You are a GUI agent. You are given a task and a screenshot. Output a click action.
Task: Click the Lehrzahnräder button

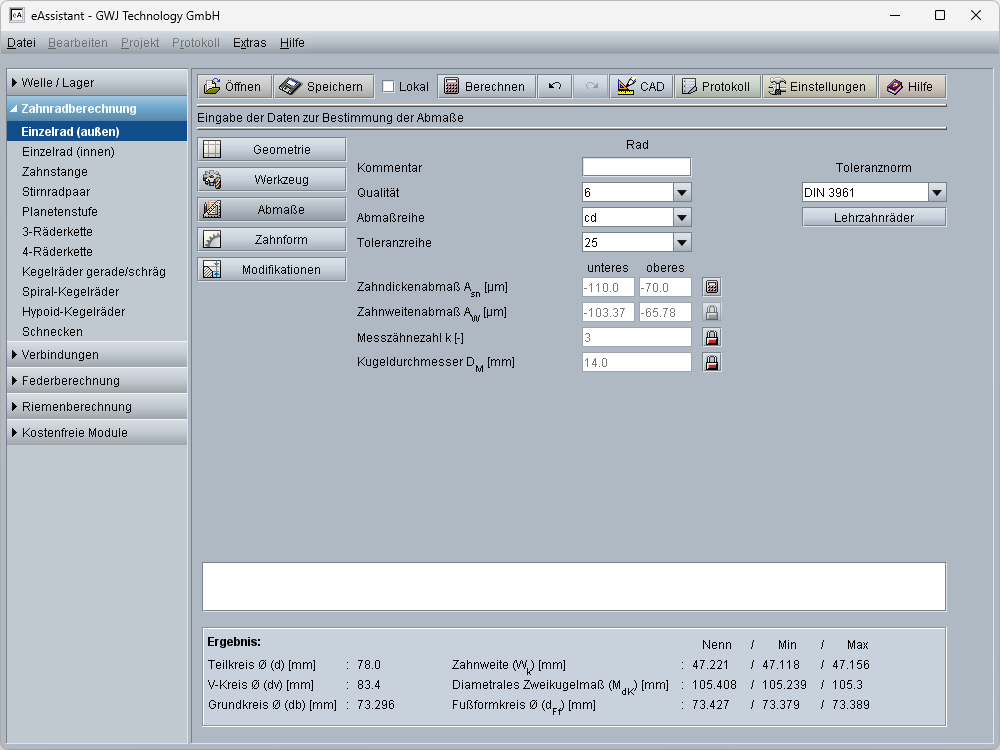coord(874,217)
